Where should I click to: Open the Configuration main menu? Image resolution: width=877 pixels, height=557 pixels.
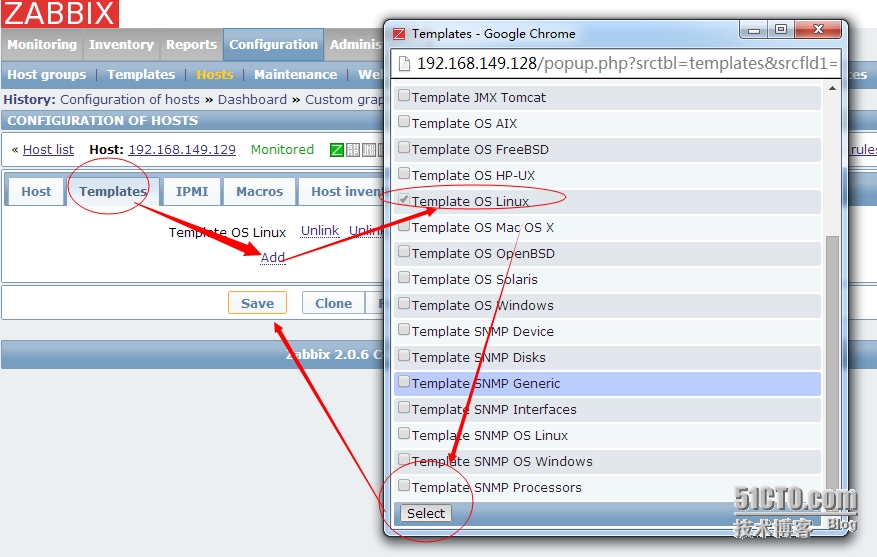(x=274, y=45)
